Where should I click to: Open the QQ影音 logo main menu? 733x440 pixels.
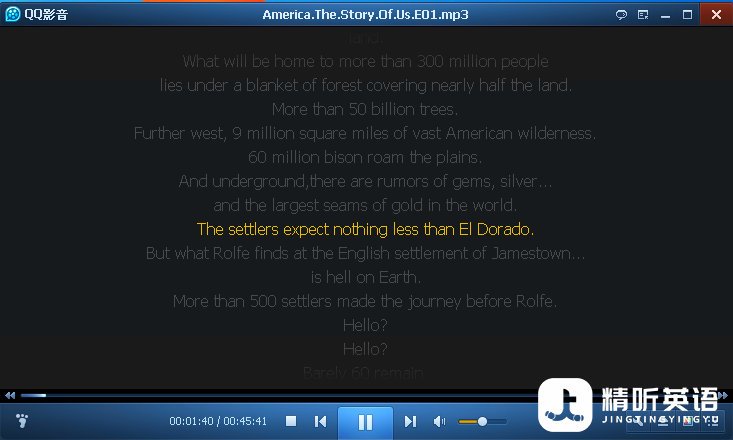pos(13,14)
